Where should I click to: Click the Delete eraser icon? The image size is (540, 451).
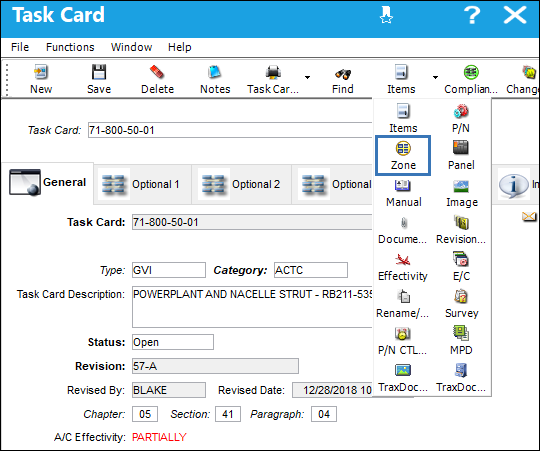click(x=157, y=72)
